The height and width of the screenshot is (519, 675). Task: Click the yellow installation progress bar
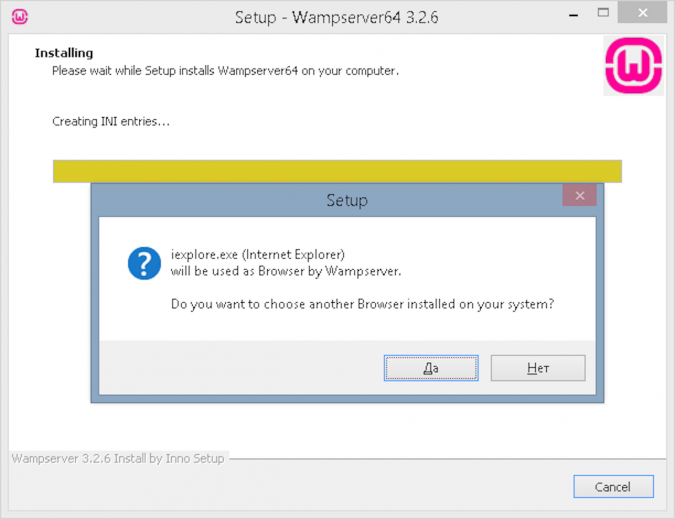(x=337, y=171)
